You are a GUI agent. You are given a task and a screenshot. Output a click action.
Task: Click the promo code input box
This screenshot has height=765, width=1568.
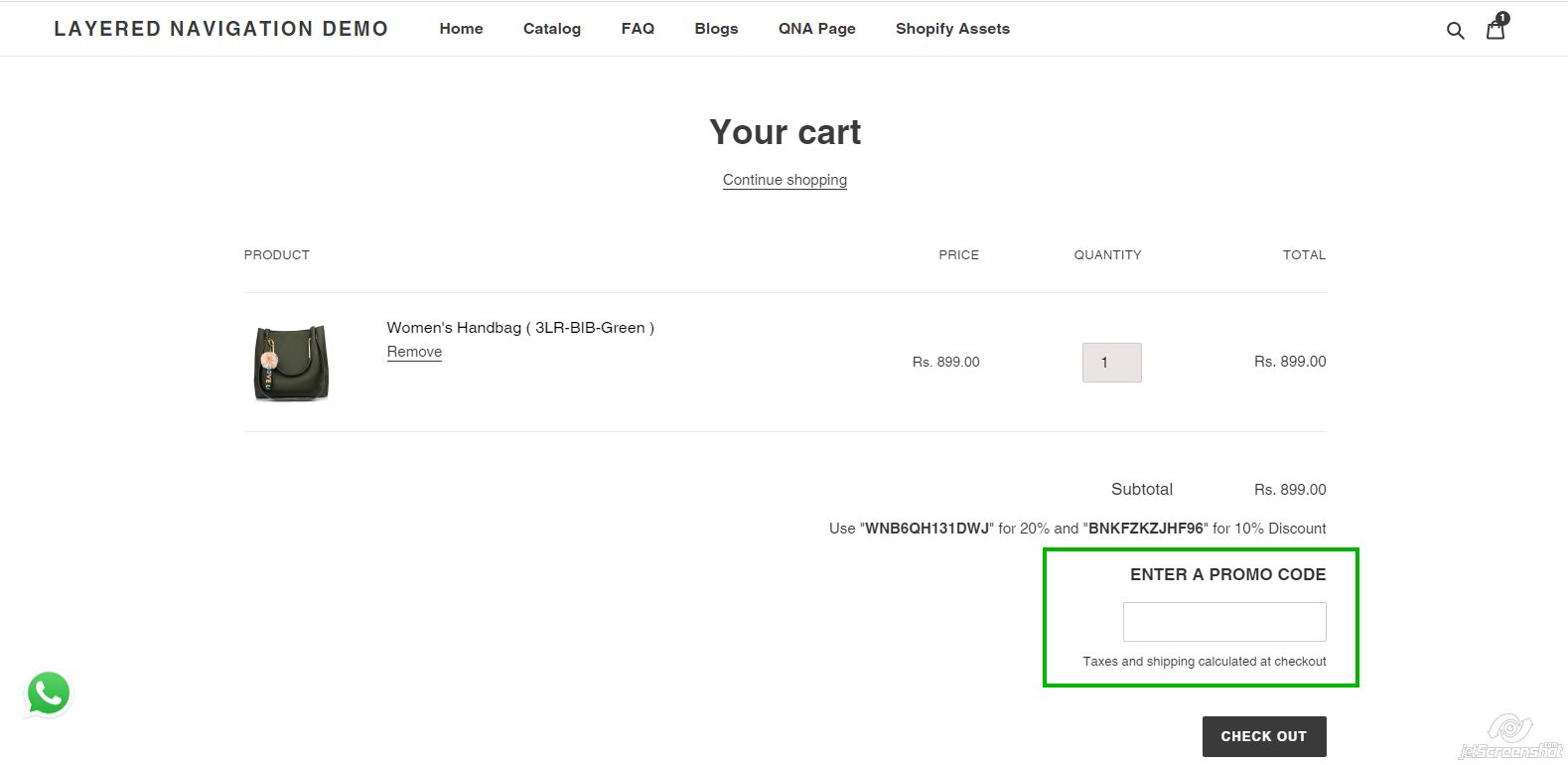point(1223,622)
